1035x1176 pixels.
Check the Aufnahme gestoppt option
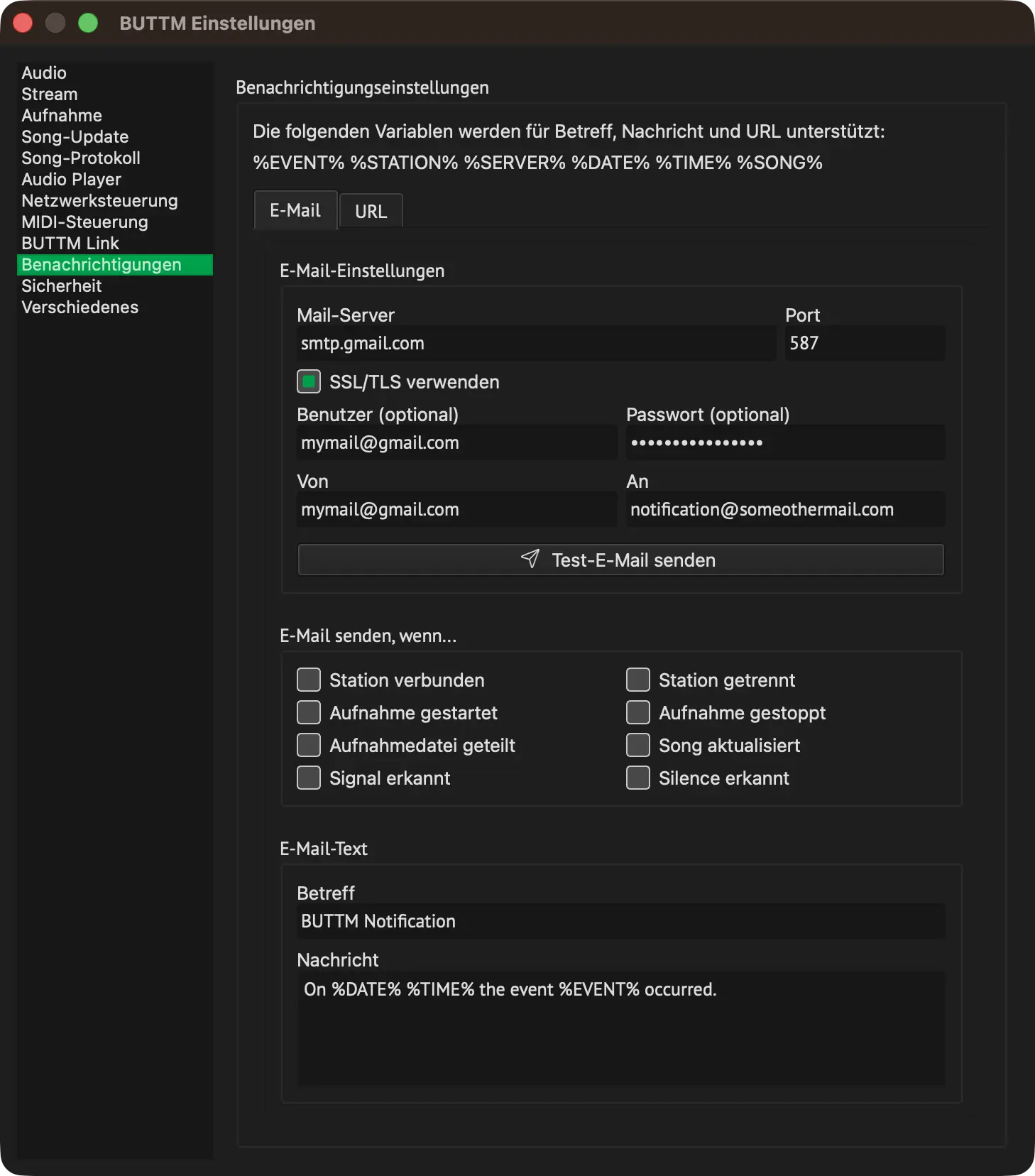[638, 712]
